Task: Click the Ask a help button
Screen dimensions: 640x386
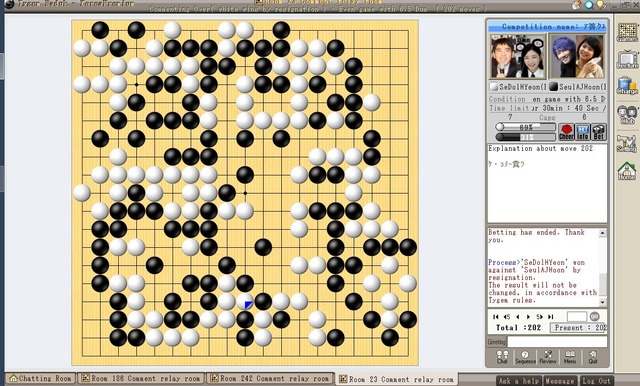Action: tap(519, 381)
